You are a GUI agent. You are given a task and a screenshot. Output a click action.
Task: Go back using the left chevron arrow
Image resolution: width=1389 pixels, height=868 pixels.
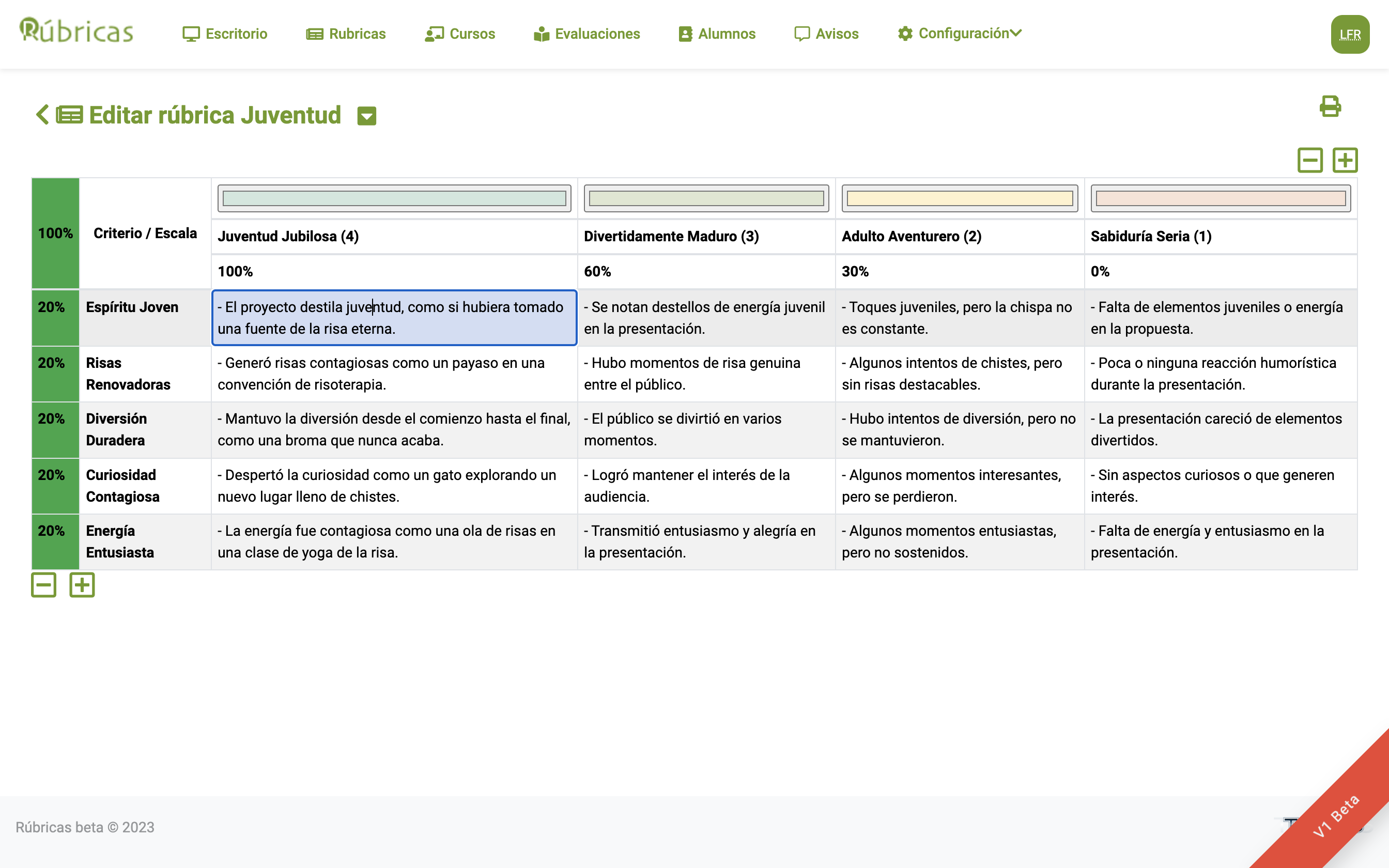click(x=42, y=114)
